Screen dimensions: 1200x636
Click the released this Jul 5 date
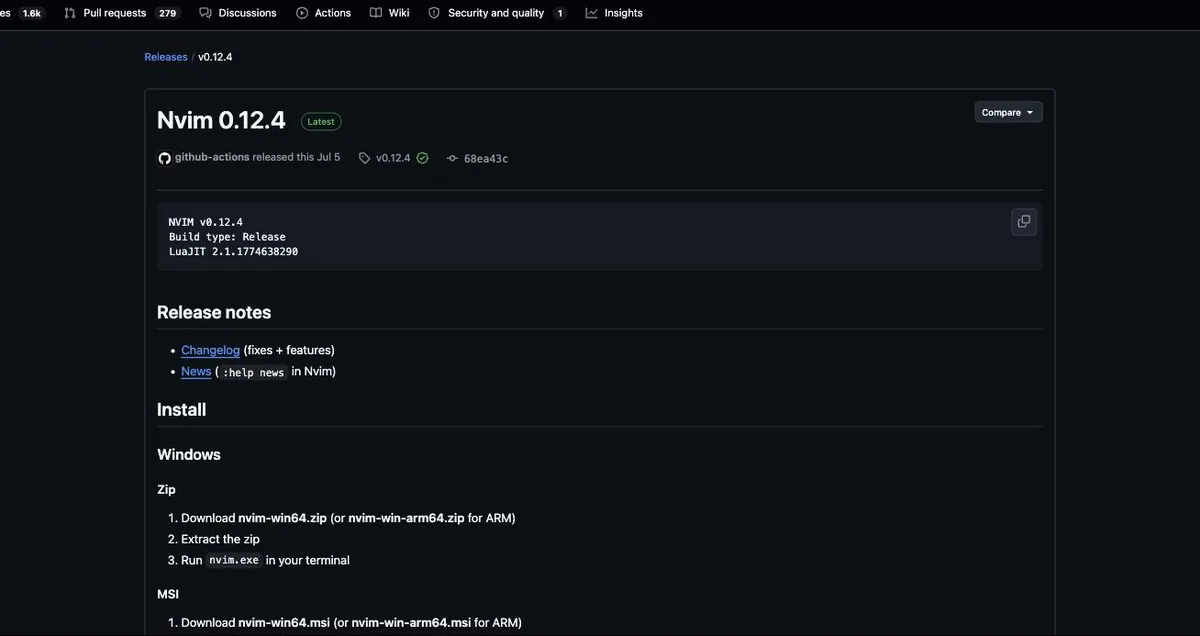tap(297, 157)
